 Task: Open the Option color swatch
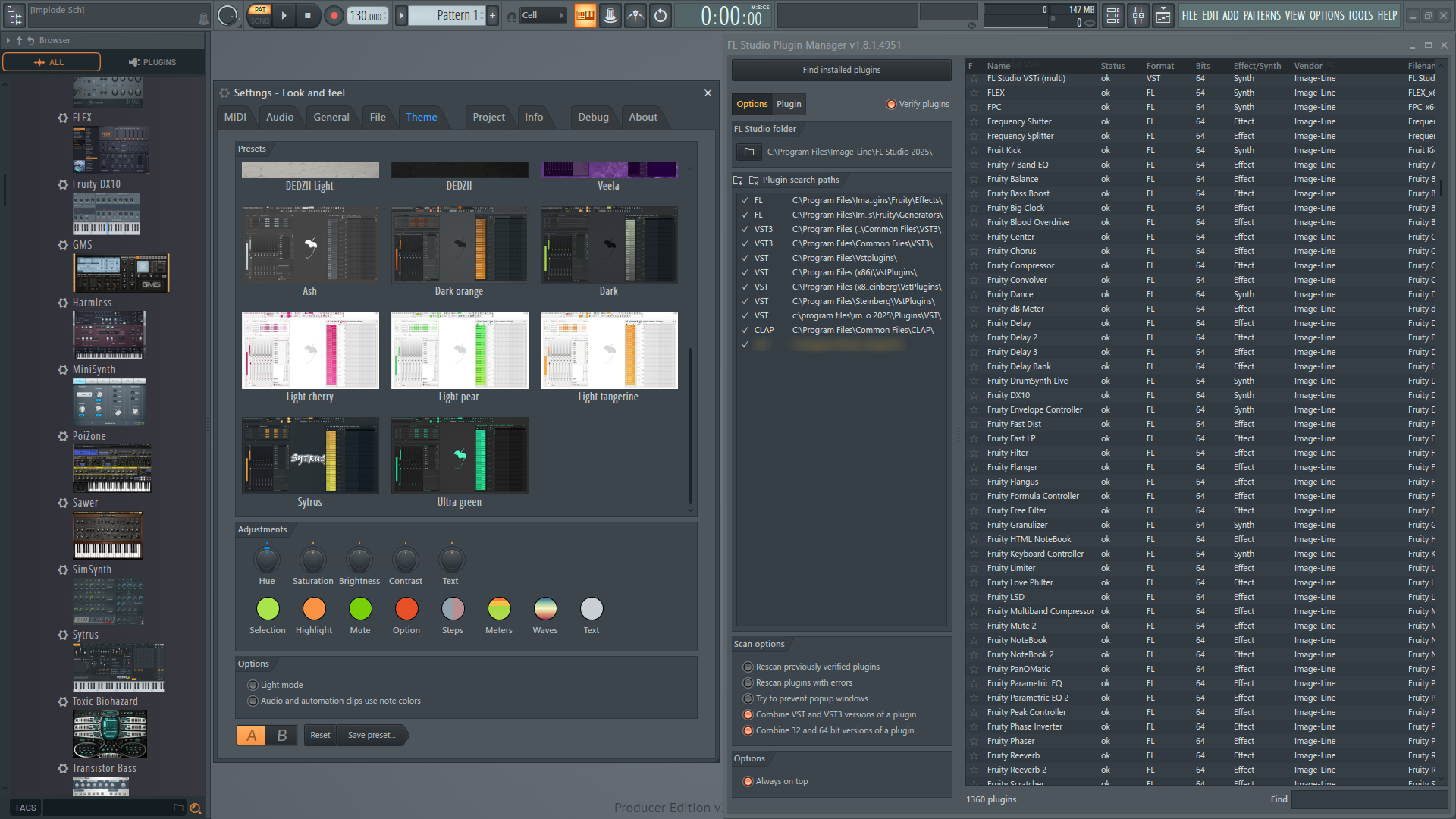406,608
